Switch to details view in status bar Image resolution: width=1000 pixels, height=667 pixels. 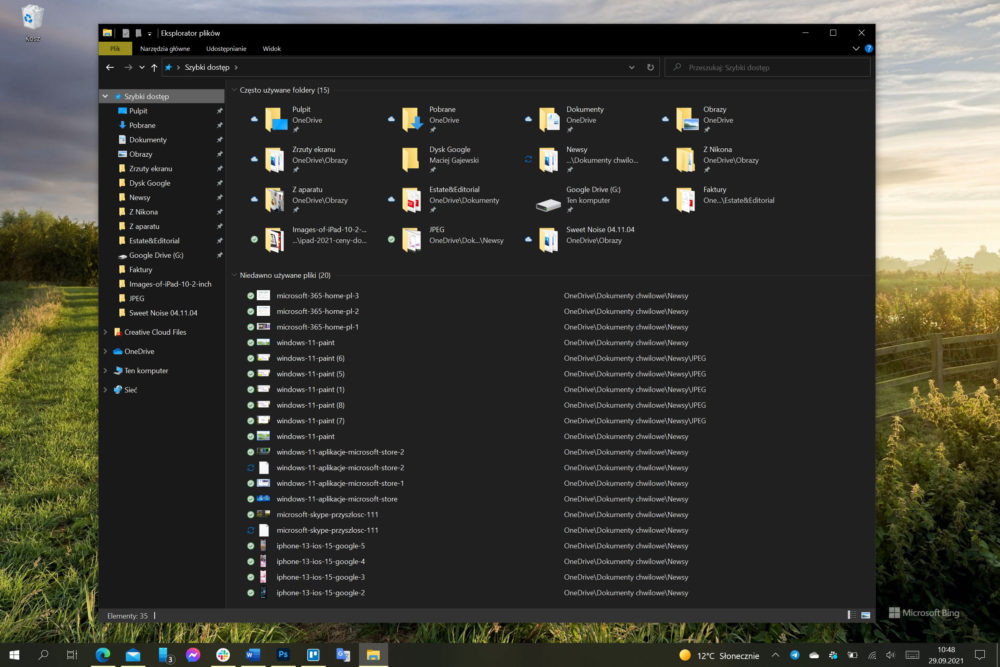tap(850, 615)
